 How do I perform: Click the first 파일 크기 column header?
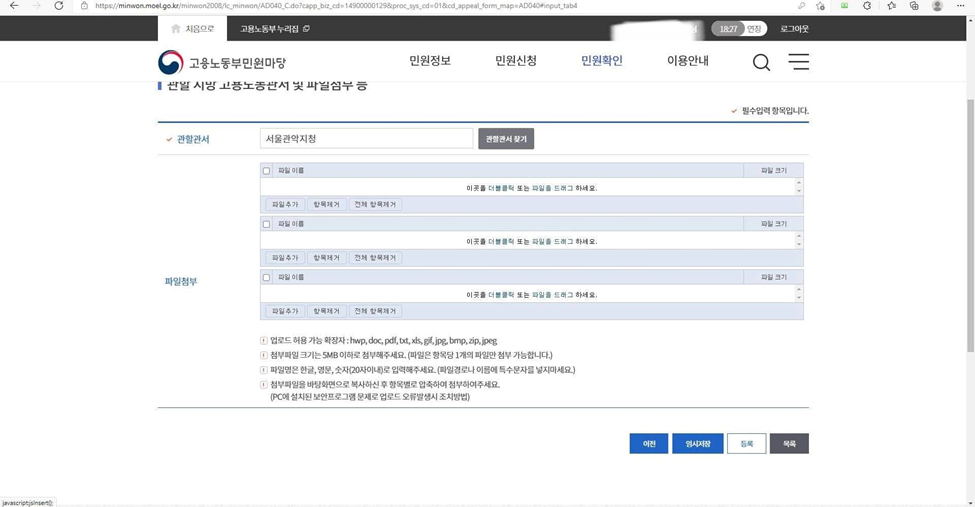(774, 170)
